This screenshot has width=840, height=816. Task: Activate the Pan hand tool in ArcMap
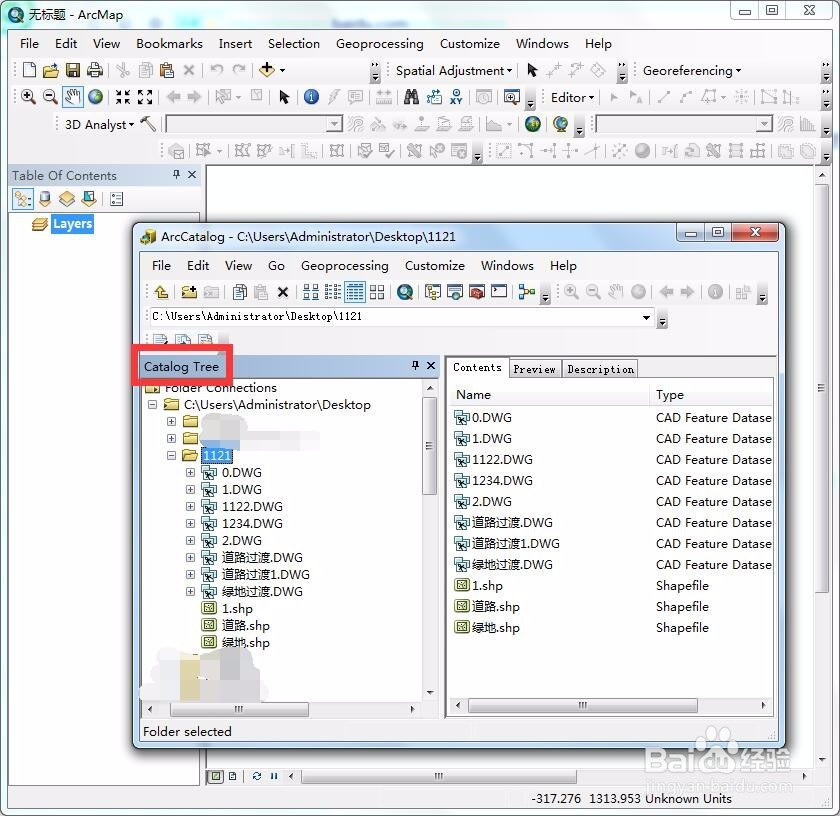point(72,96)
